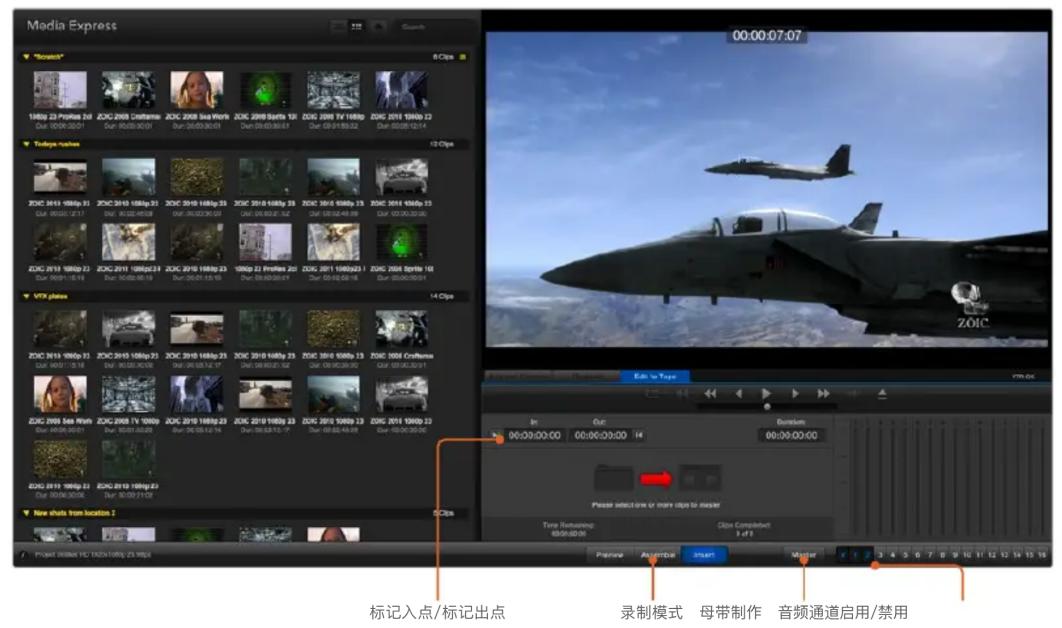This screenshot has height=628, width=1062.
Task: Select ZOIC 2008 TV 1080p clip in VTX plates
Action: [x=129, y=394]
